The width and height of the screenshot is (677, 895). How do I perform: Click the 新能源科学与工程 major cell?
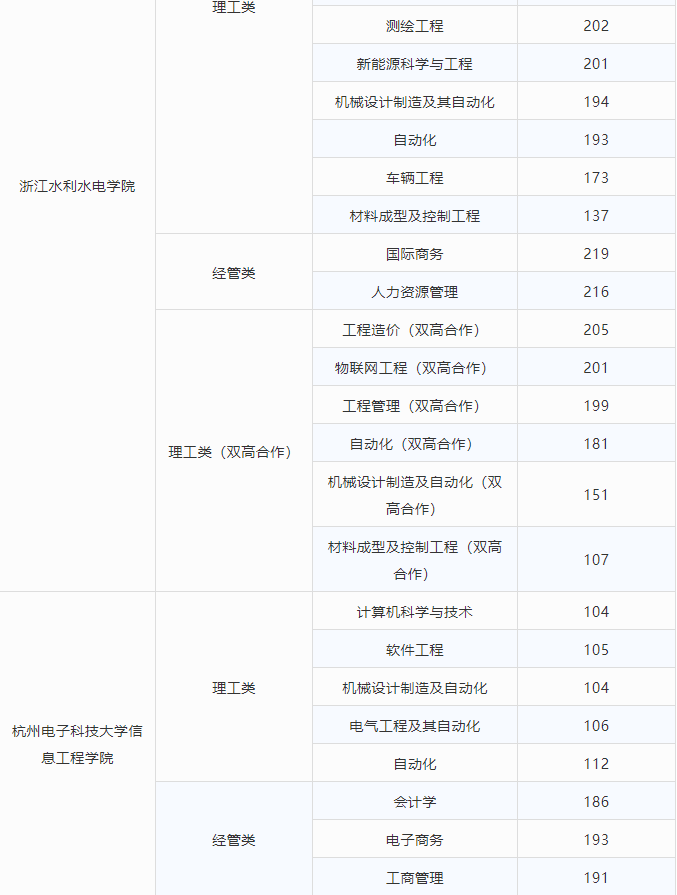tap(414, 63)
